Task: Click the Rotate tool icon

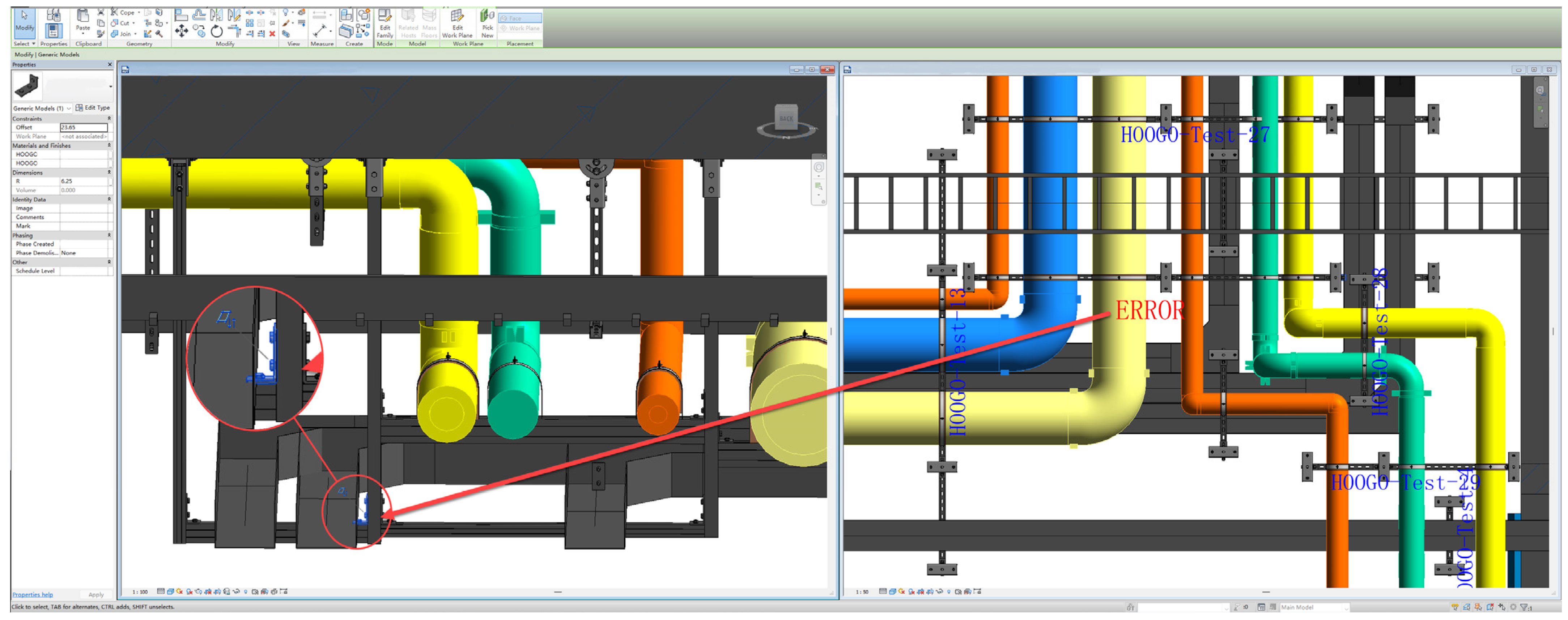Action: (217, 32)
